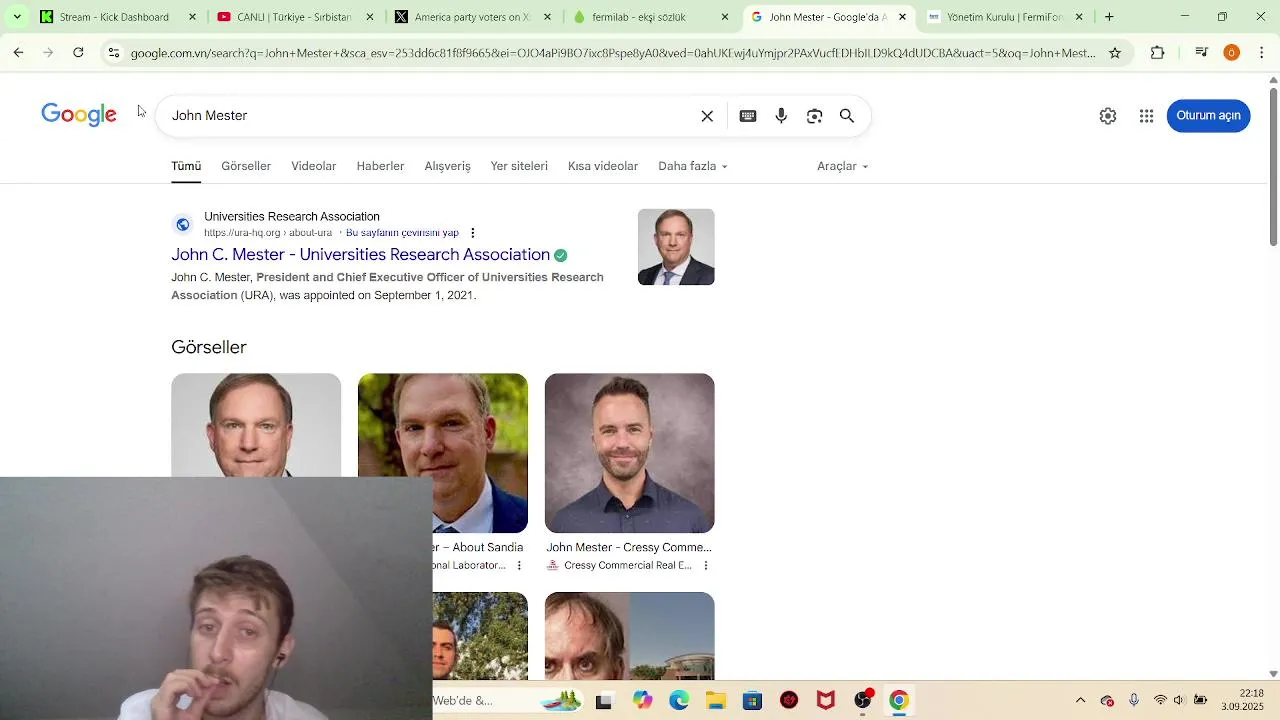Screen dimensions: 1280x720
Task: Expand the Daha fazla dropdown
Action: point(693,166)
